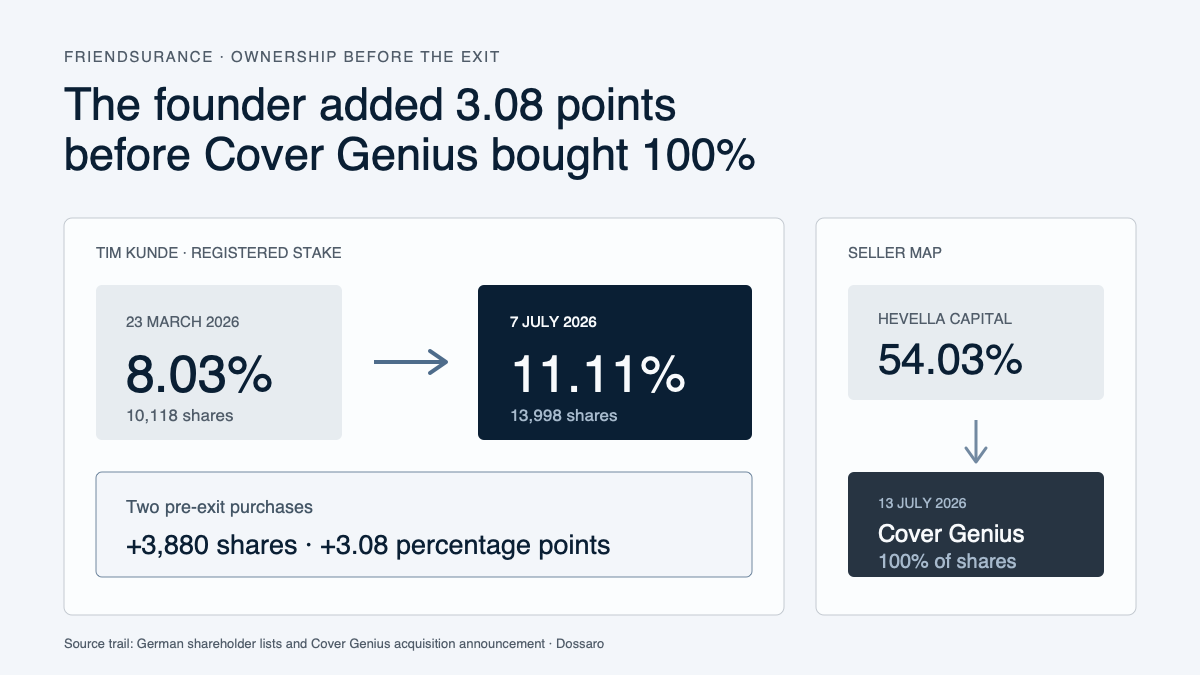Click the 10,118 shares text

pos(180,415)
